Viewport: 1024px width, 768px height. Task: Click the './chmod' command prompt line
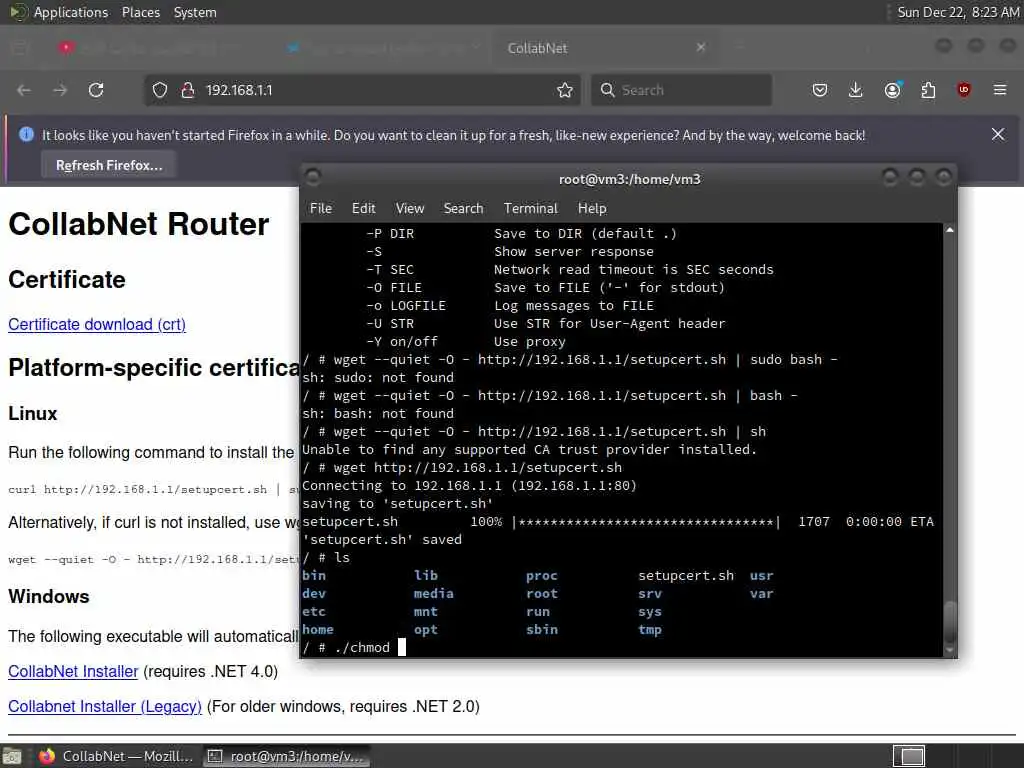point(354,648)
